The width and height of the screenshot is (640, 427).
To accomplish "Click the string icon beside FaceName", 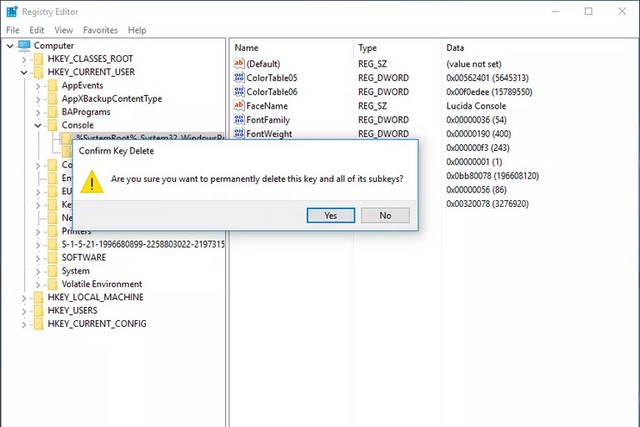I will coord(239,105).
